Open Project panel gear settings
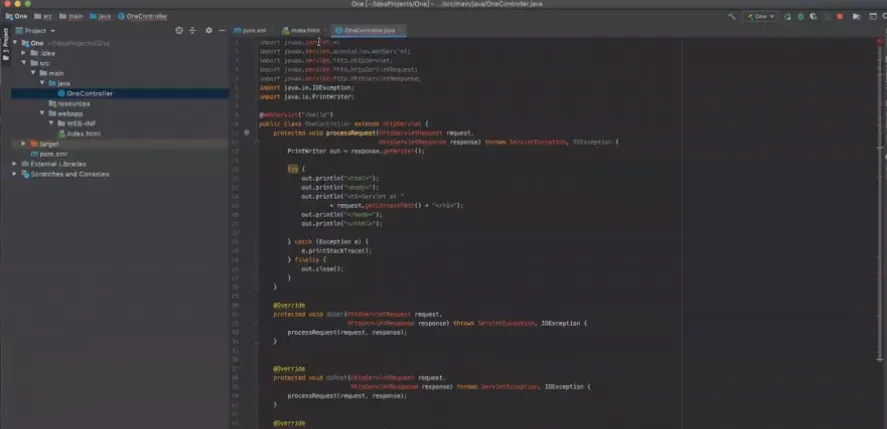The image size is (887, 429). (x=209, y=31)
